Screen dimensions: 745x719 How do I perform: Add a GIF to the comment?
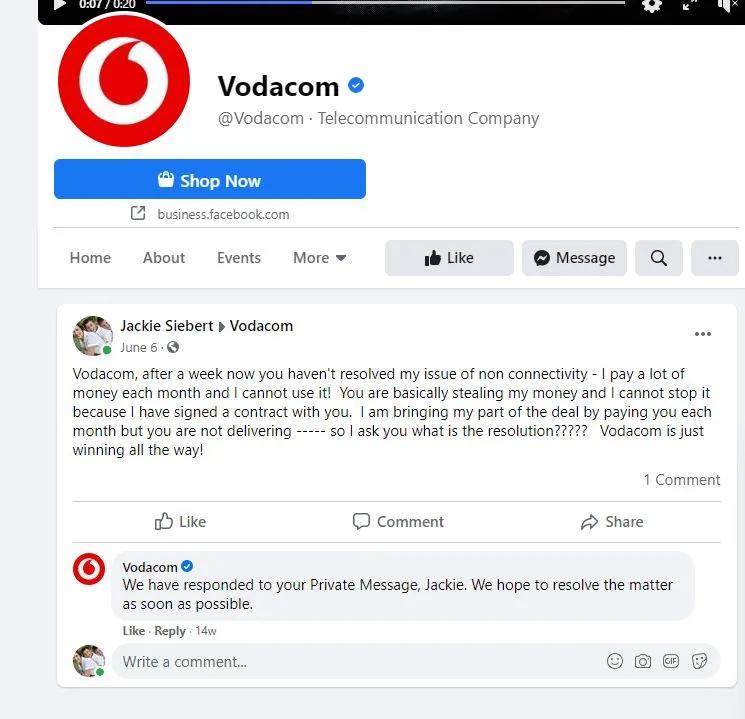[x=671, y=661]
